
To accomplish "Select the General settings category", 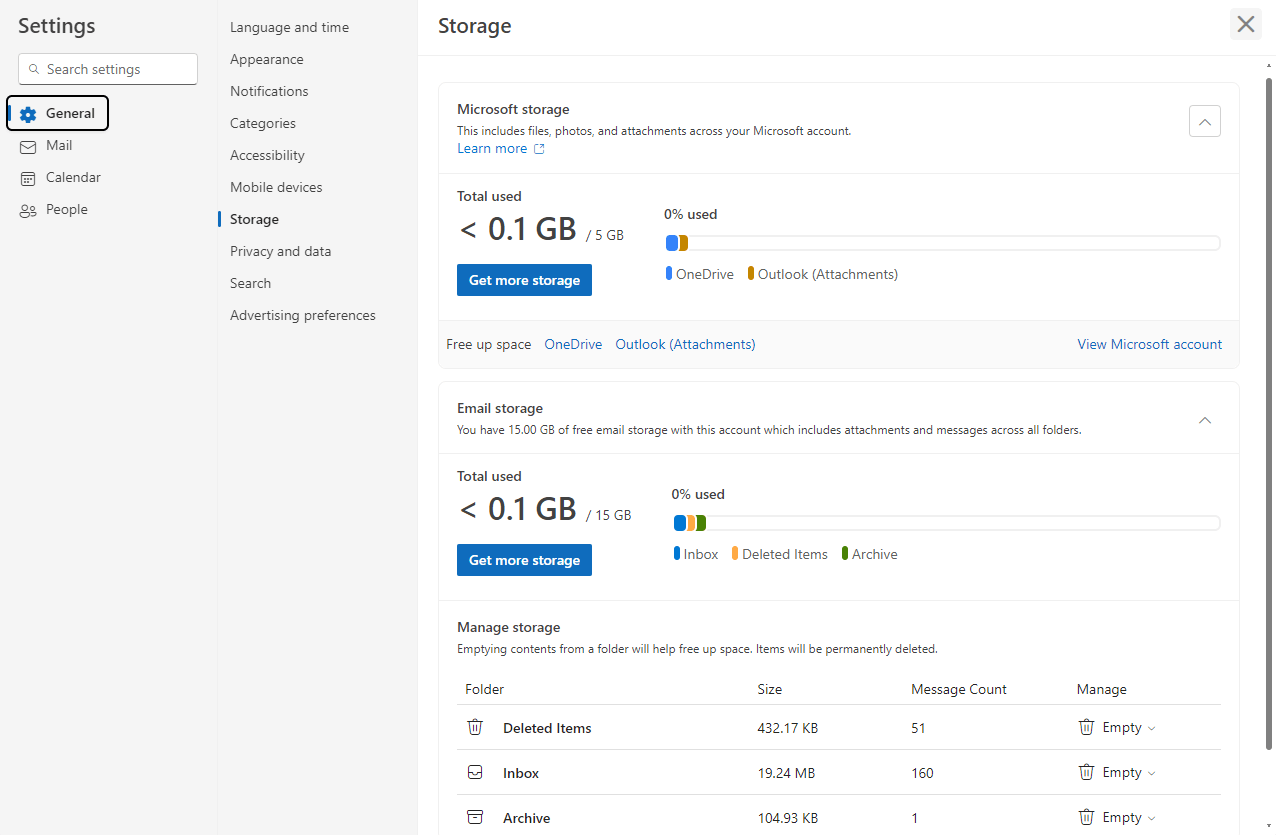I will click(58, 114).
